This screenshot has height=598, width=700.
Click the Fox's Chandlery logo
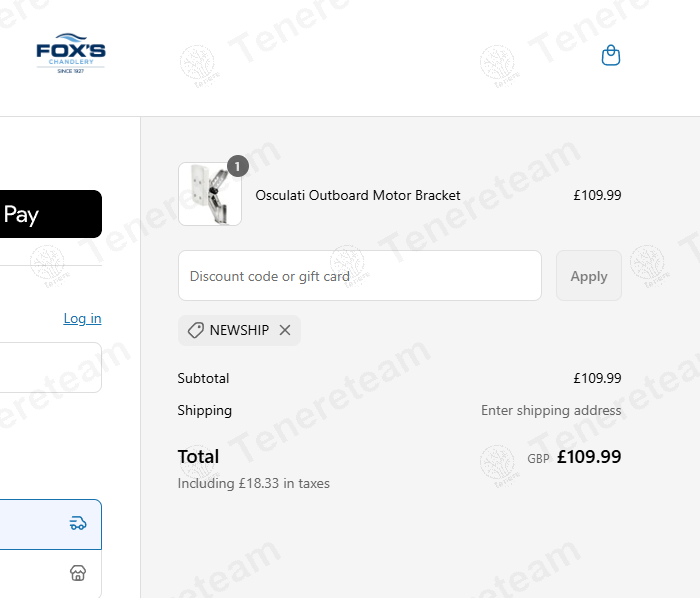pyautogui.click(x=71, y=56)
